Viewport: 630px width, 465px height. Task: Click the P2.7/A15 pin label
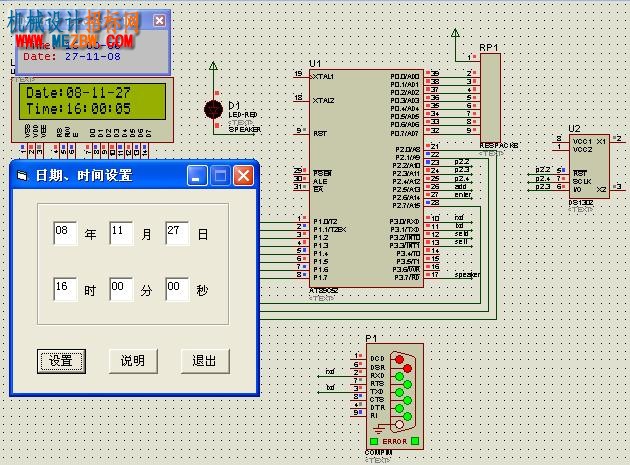pos(406,205)
